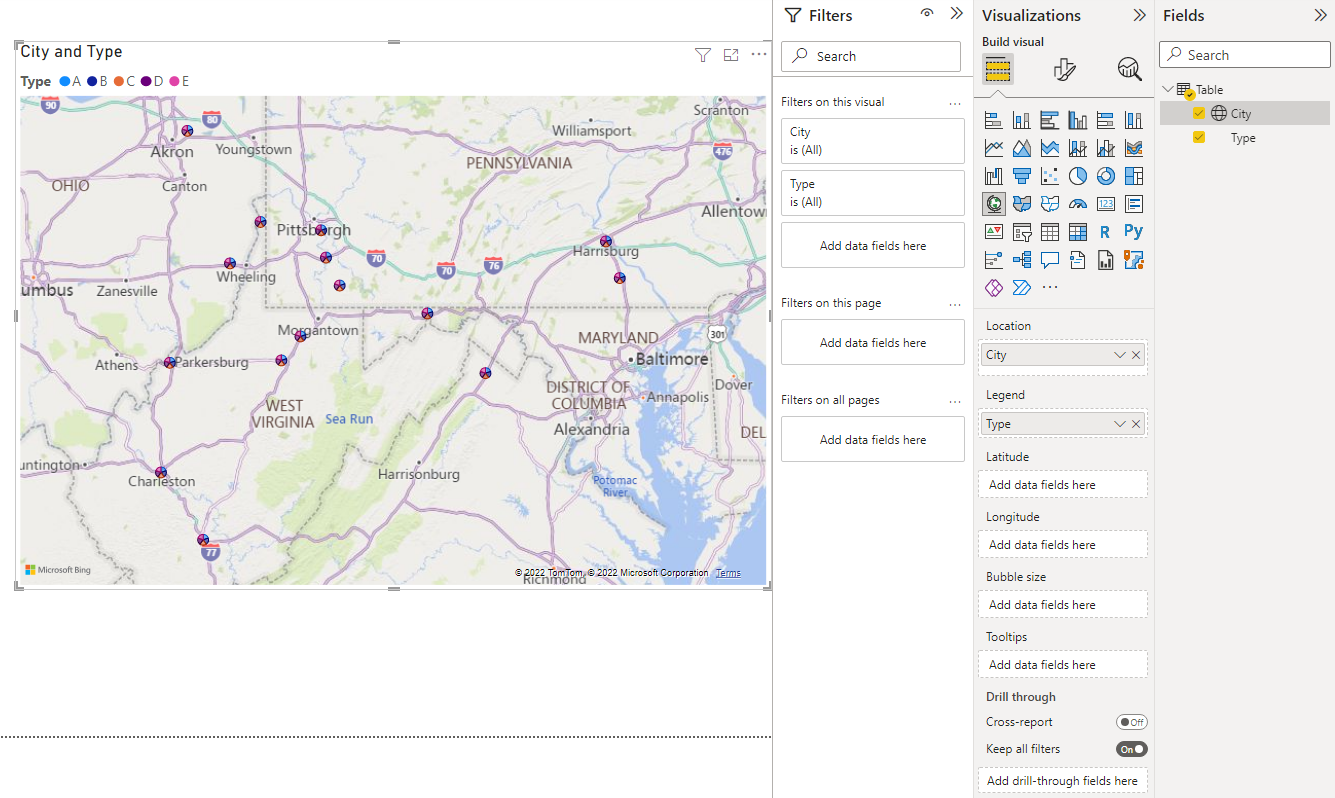
Task: Select the Map globe visual
Action: (993, 204)
